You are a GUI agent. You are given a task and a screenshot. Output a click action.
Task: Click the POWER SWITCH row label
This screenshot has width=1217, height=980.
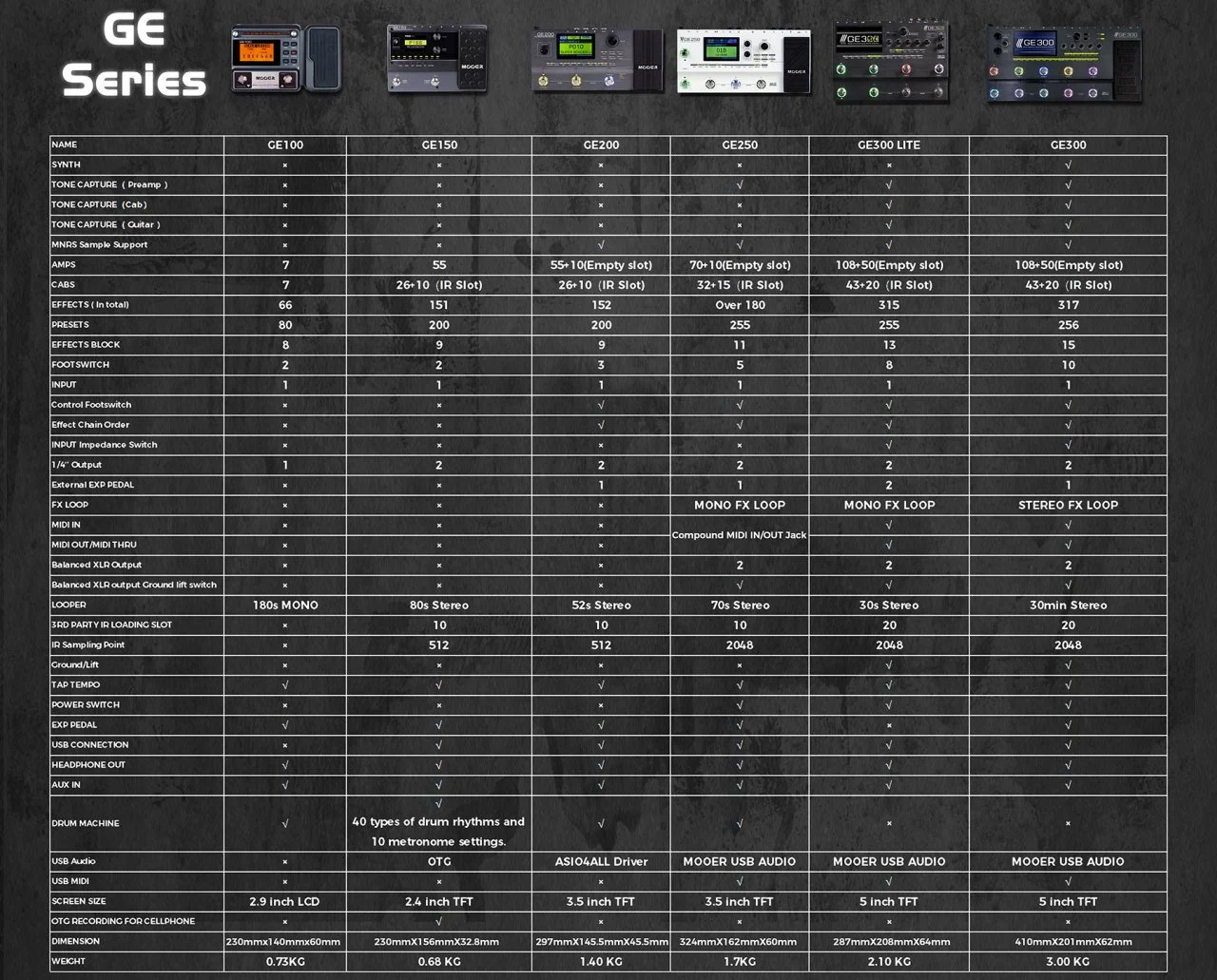(x=86, y=704)
